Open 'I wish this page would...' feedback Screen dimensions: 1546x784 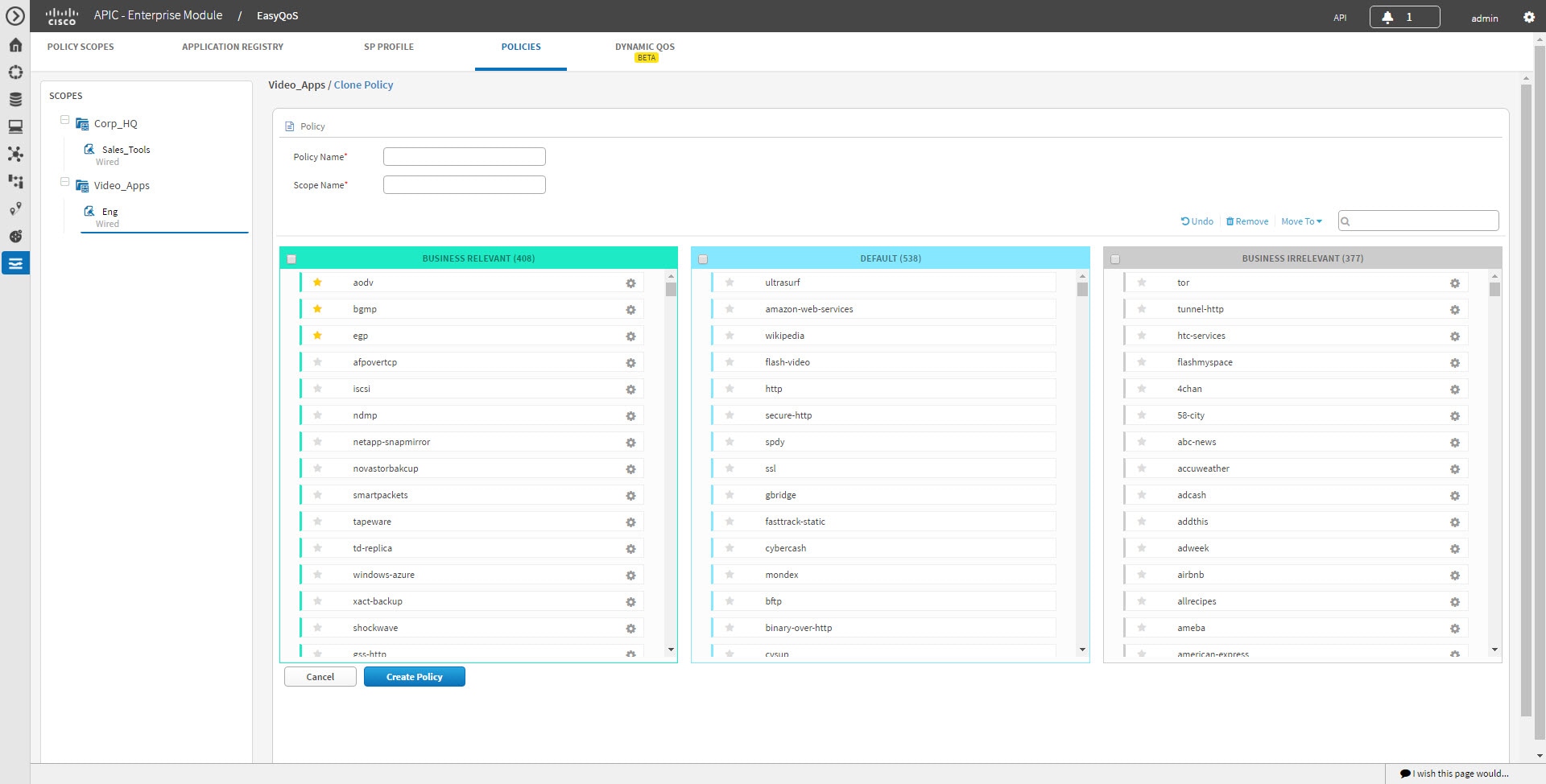(1454, 774)
